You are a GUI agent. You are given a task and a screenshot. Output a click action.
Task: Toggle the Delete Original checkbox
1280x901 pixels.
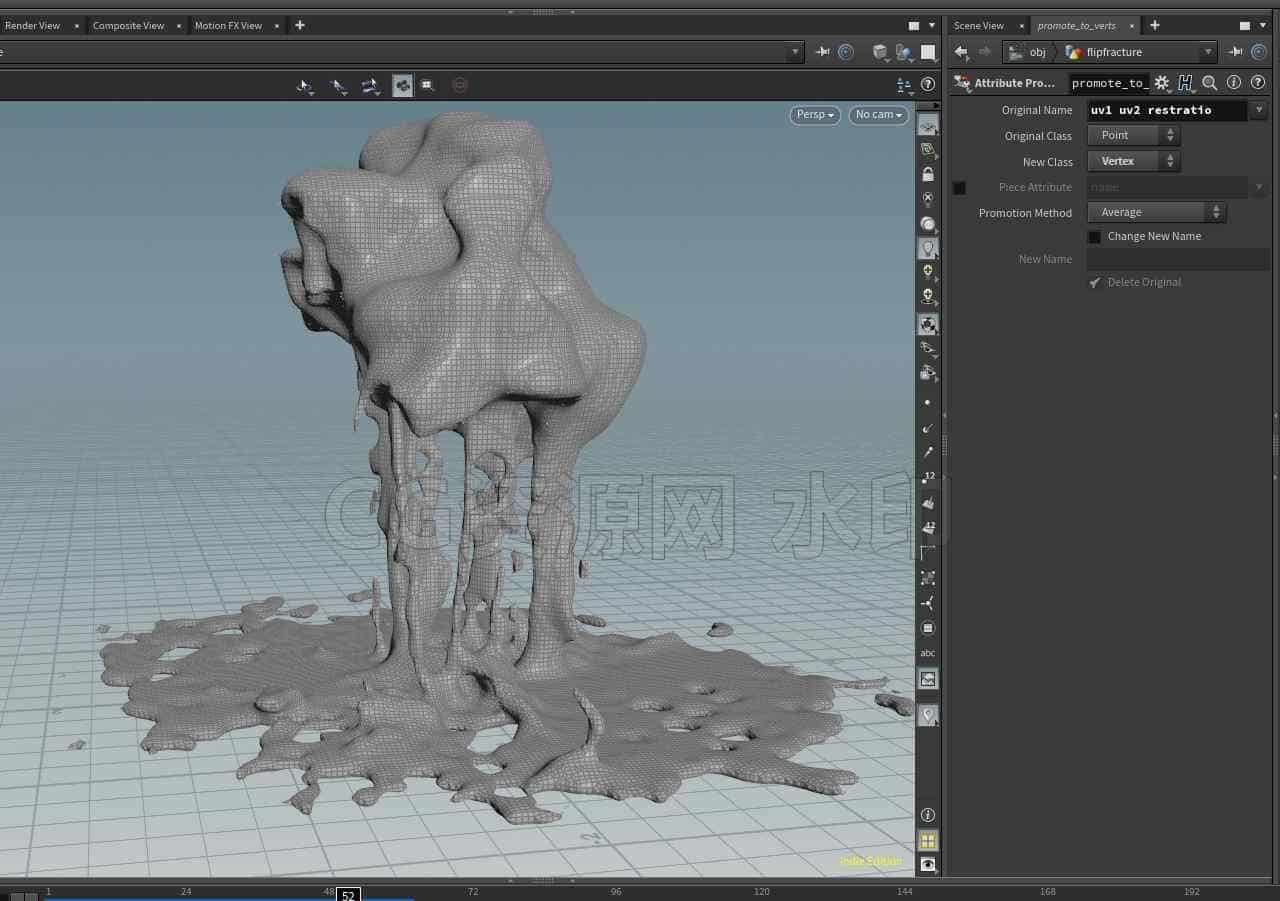(1094, 283)
